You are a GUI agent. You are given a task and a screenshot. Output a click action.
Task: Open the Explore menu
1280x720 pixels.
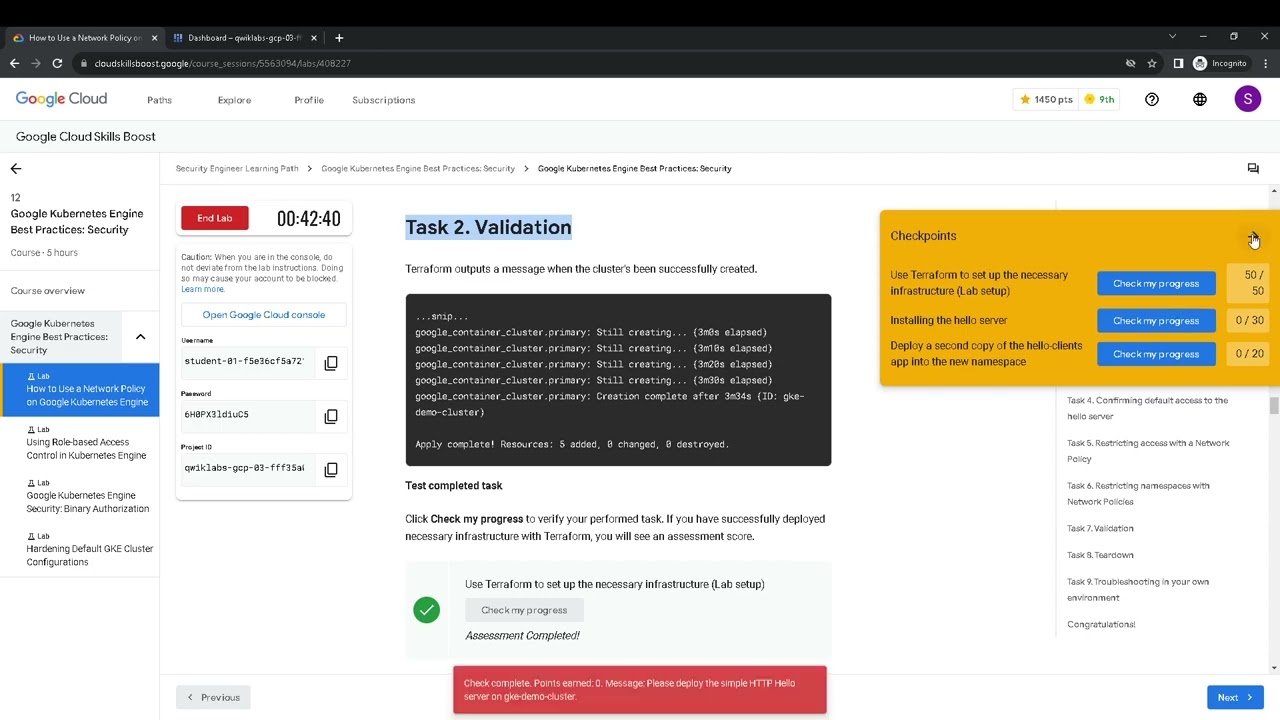(x=234, y=100)
